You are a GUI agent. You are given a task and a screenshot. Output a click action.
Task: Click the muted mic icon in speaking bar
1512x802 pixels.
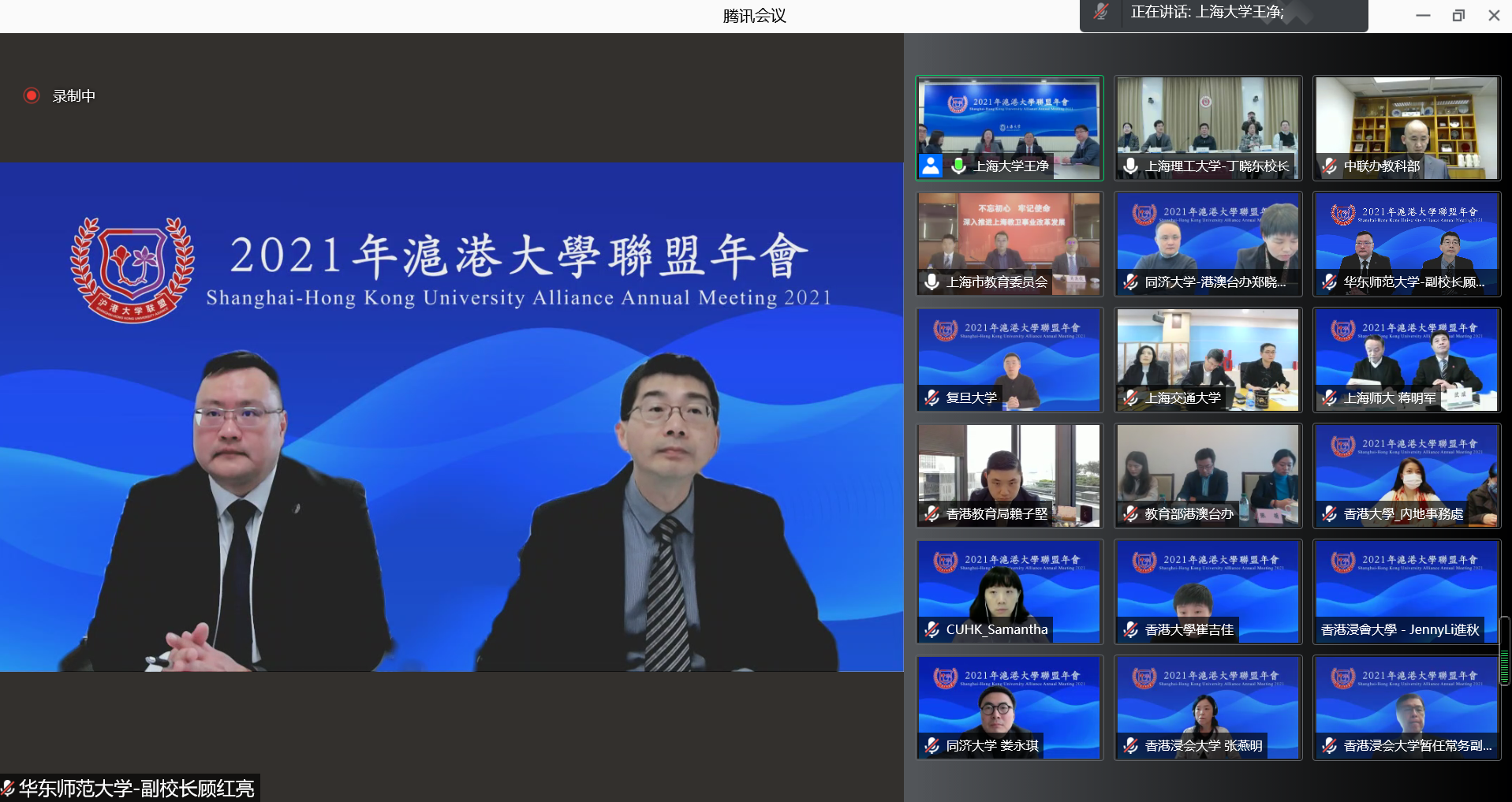click(x=1101, y=12)
